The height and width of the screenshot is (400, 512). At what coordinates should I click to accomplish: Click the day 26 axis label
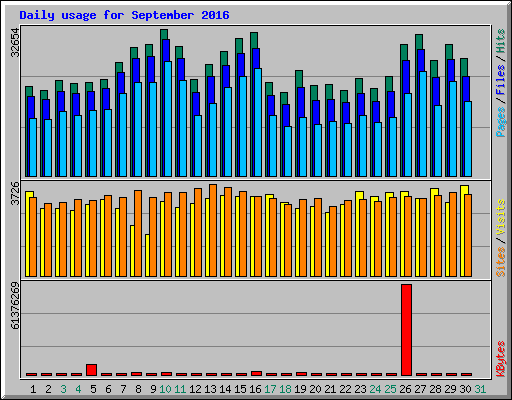405,389
